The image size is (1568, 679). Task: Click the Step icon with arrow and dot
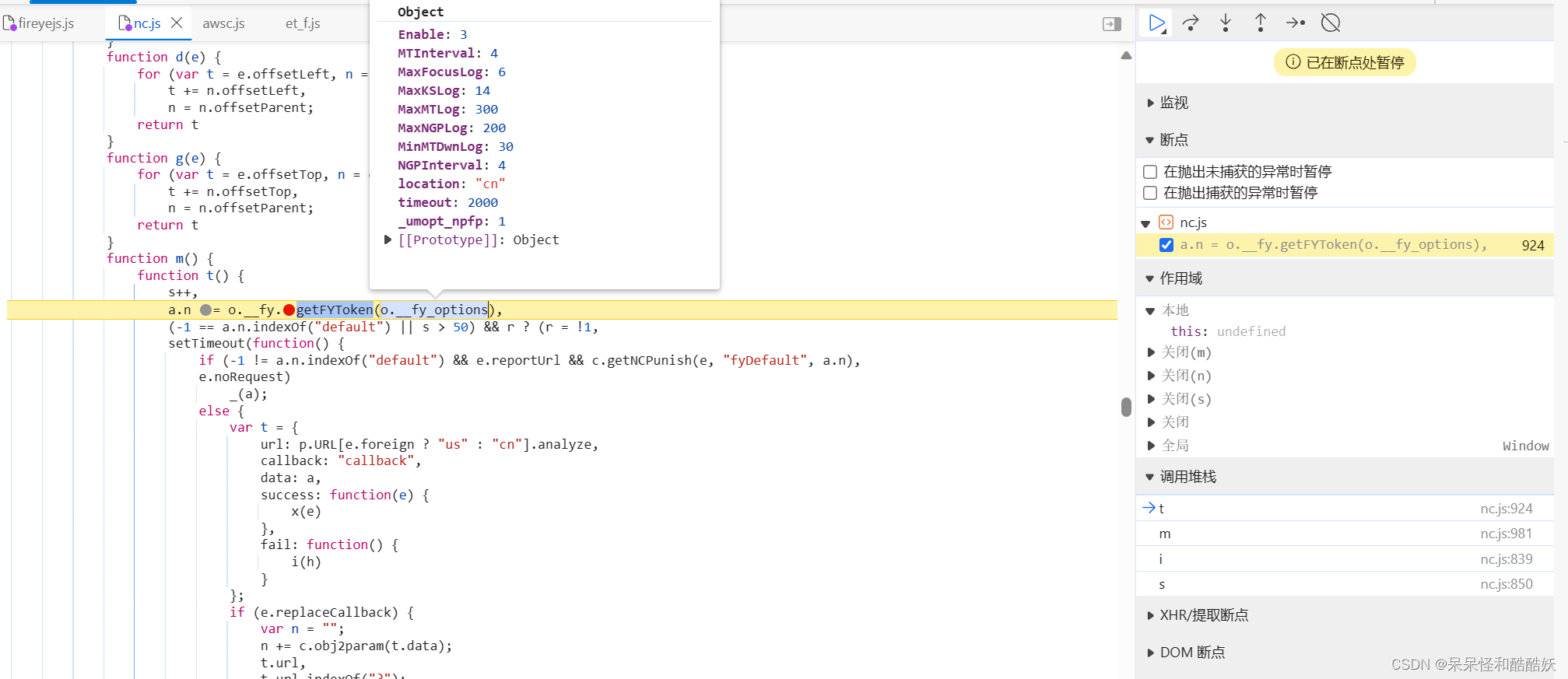(1296, 23)
